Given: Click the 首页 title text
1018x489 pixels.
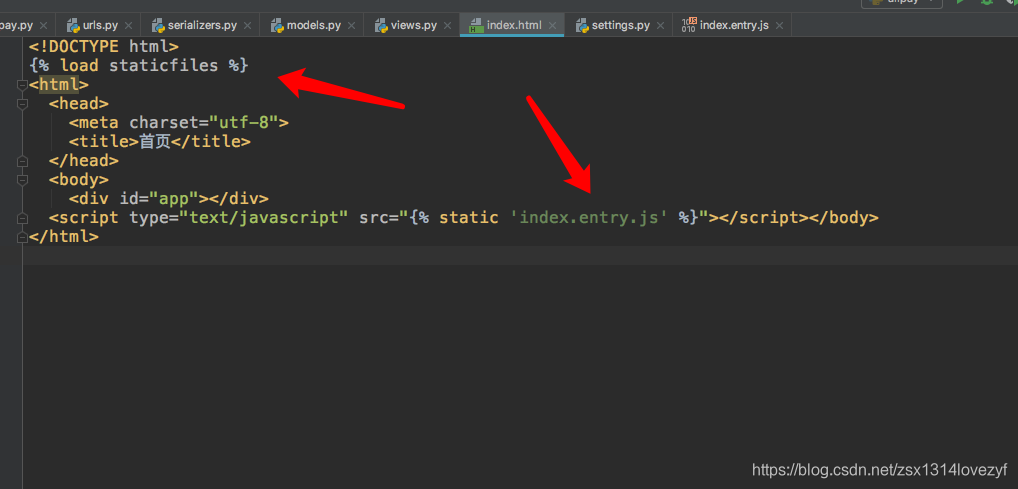Looking at the screenshot, I should [x=155, y=142].
